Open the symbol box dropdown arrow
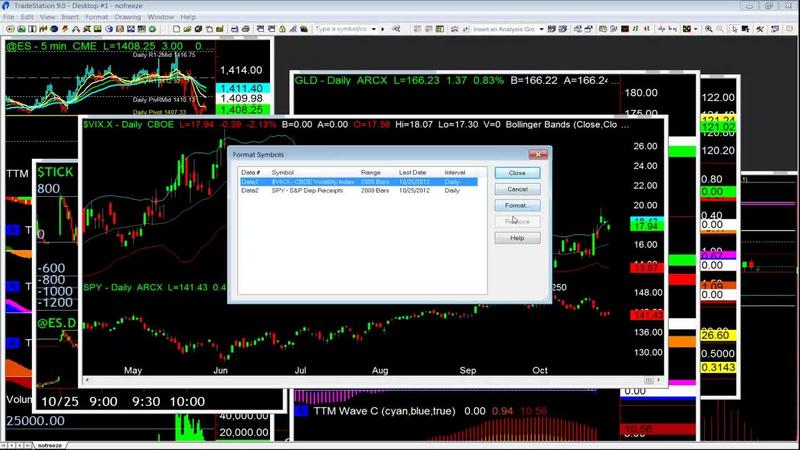The width and height of the screenshot is (800, 450). click(x=373, y=29)
